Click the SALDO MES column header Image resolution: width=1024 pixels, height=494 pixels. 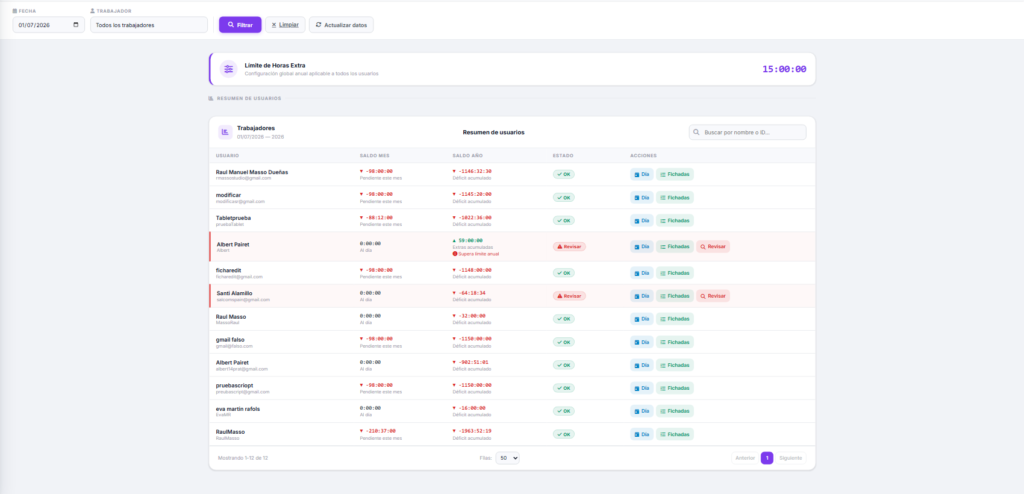pyautogui.click(x=374, y=156)
